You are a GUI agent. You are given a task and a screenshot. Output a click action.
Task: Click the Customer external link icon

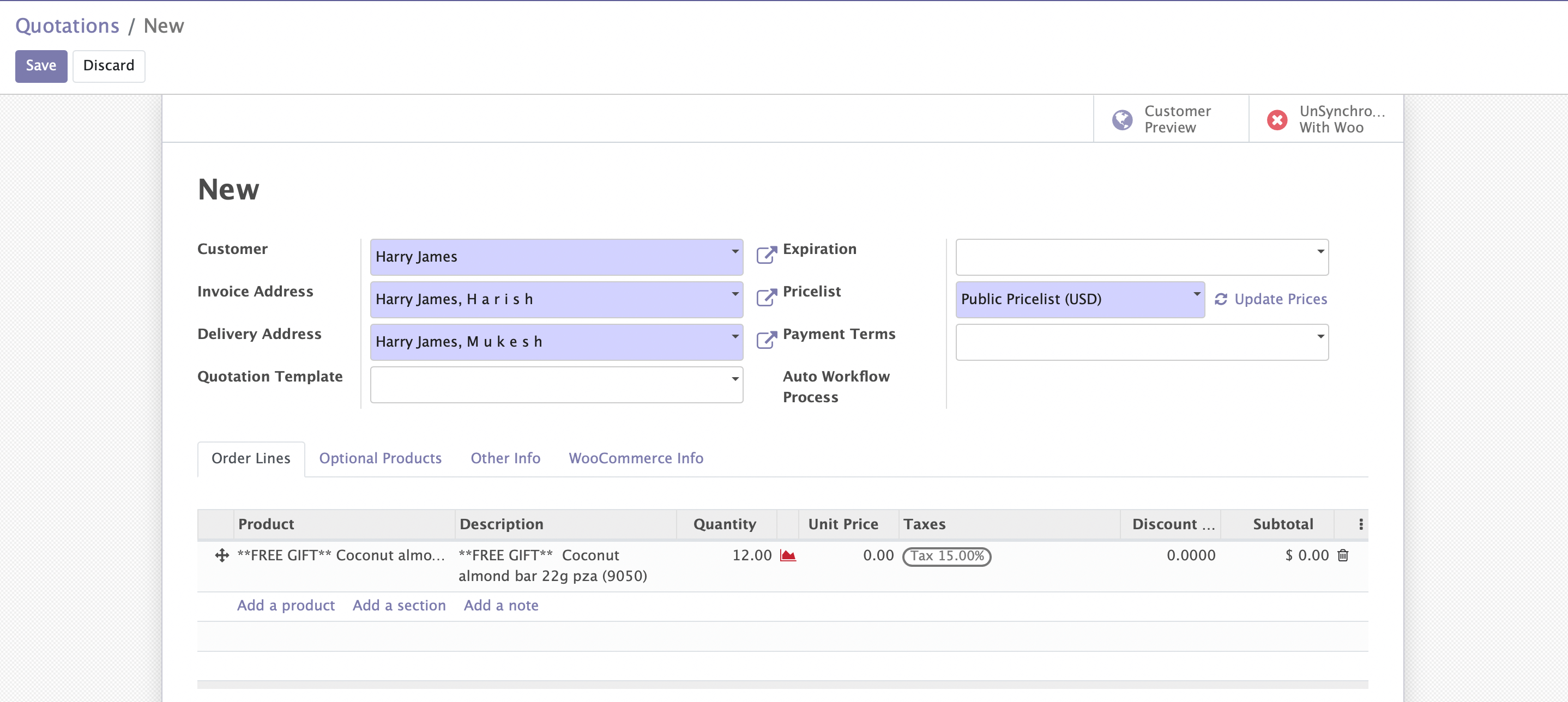point(767,255)
